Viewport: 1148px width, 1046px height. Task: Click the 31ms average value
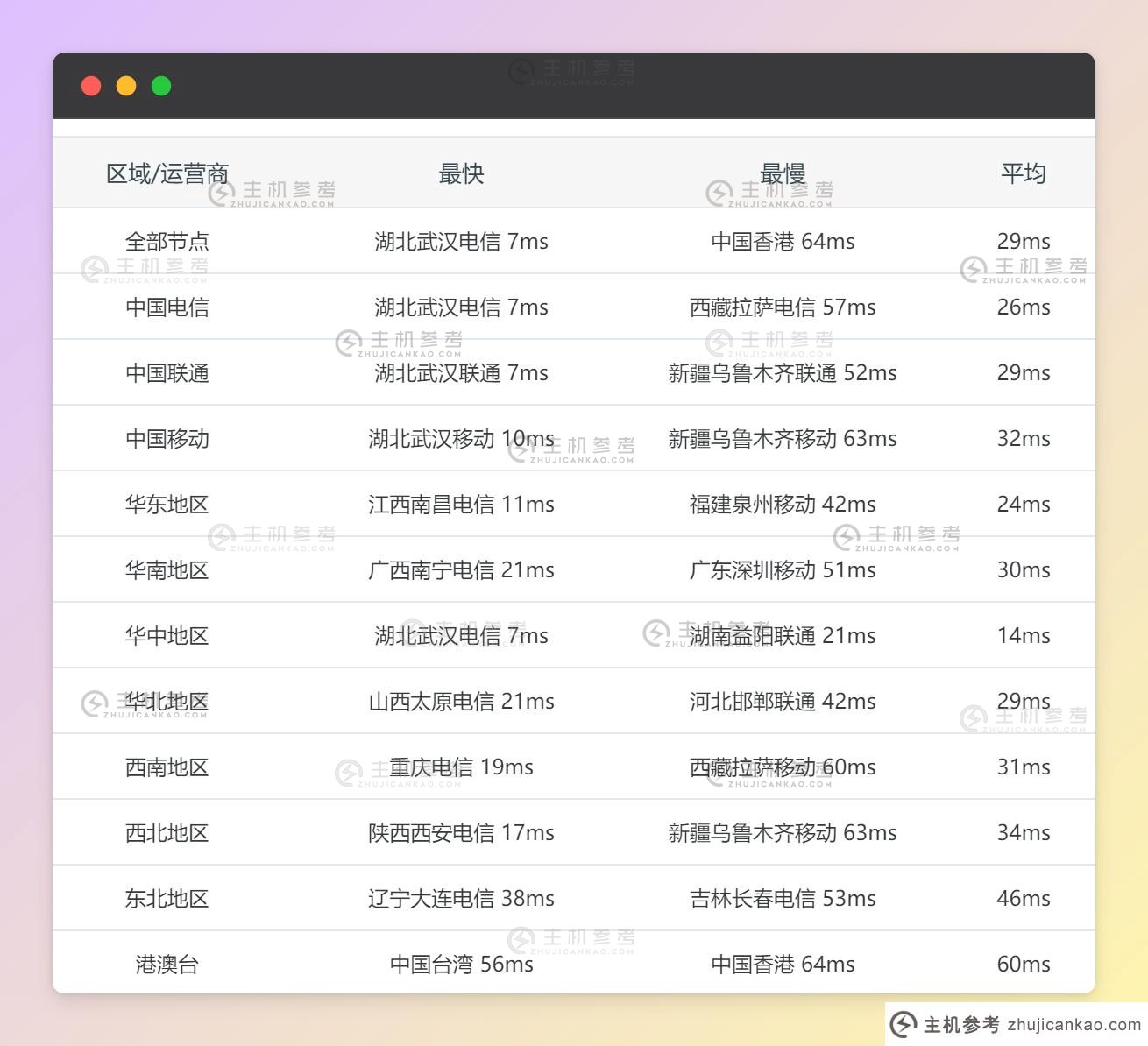[x=1024, y=767]
